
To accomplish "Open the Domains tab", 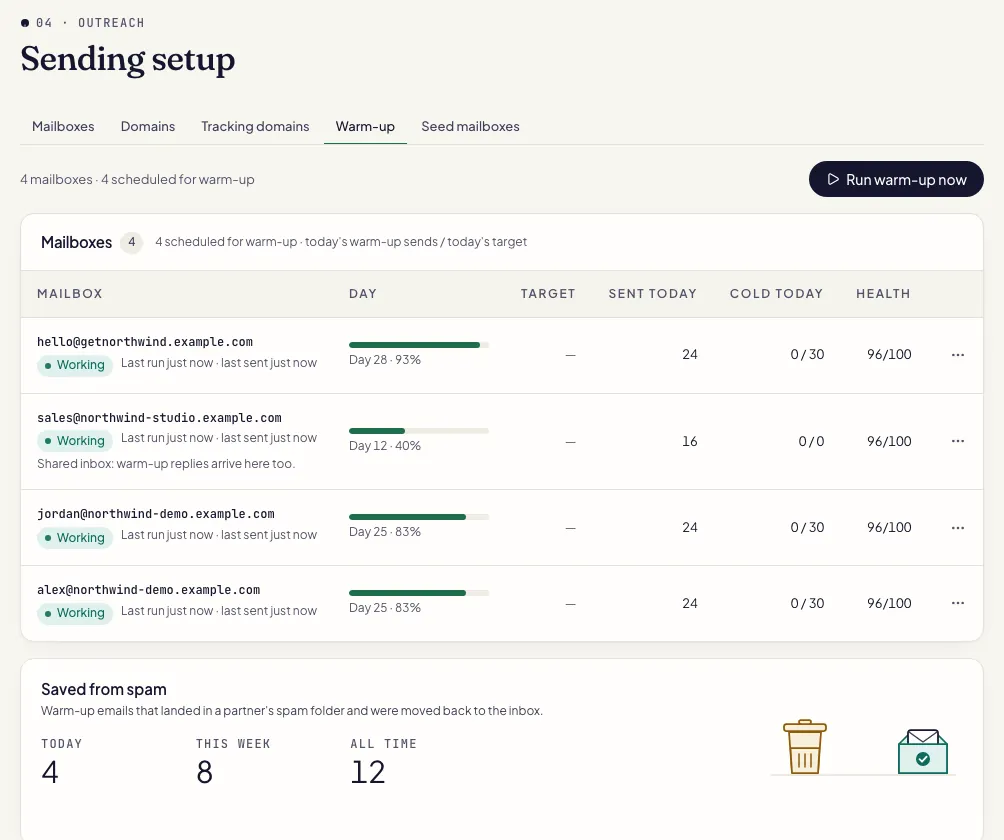I will coord(148,126).
